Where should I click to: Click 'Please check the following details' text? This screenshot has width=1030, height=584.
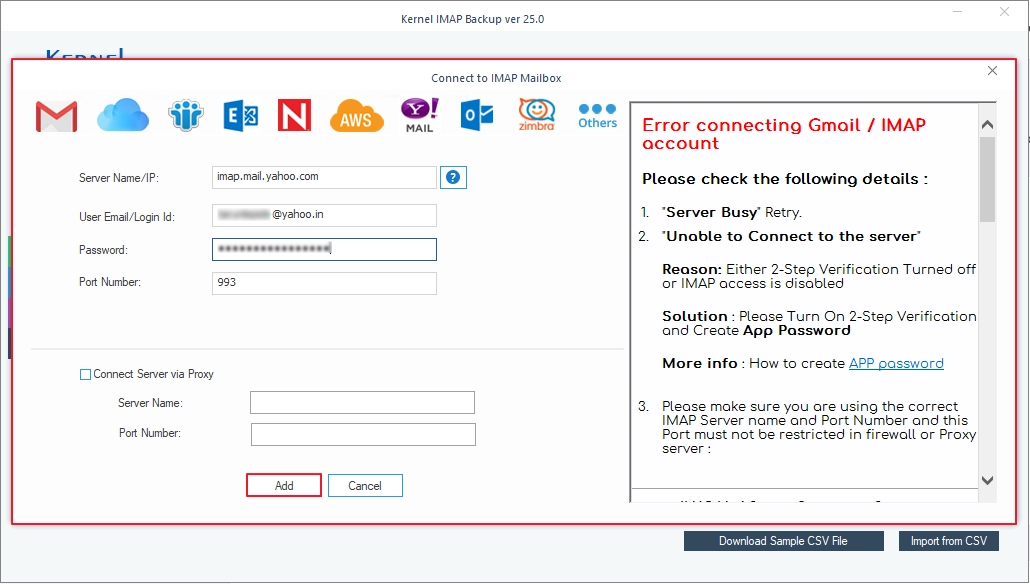785,179
